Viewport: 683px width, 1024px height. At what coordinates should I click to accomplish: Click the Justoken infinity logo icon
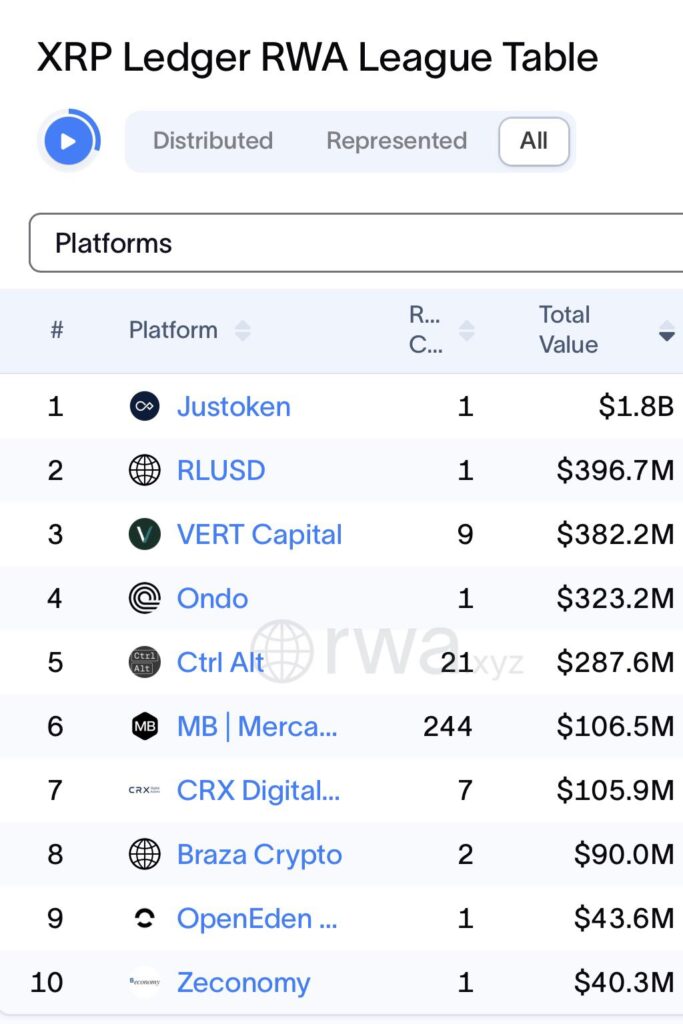[144, 406]
